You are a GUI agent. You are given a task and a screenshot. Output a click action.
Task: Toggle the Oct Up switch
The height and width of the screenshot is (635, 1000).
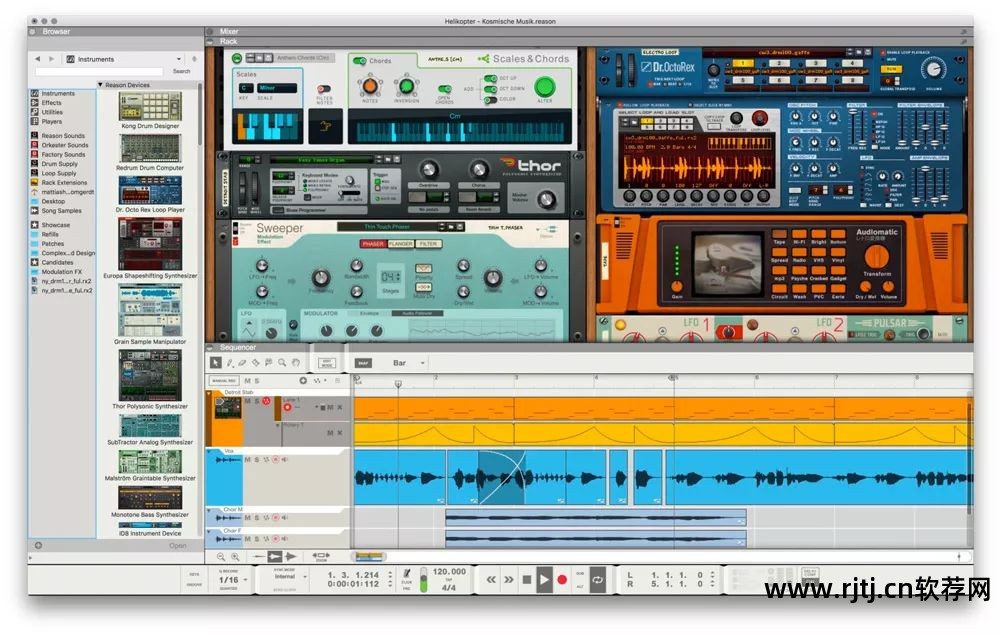[x=490, y=78]
